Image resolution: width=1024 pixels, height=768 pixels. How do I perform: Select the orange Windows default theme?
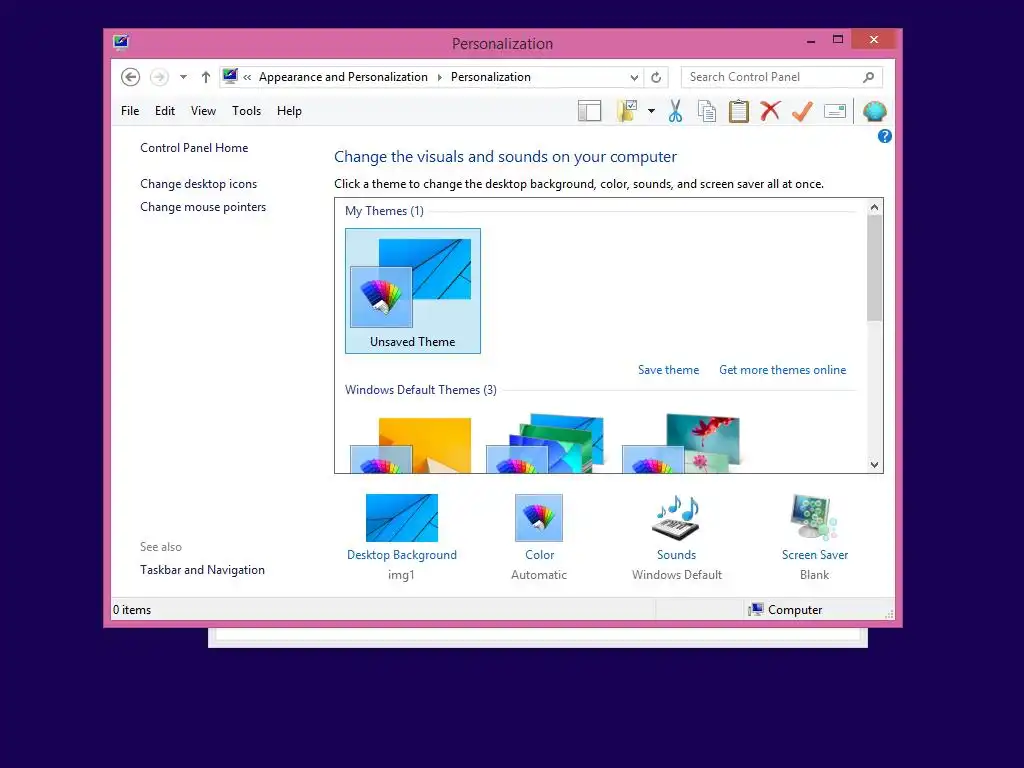pos(411,444)
